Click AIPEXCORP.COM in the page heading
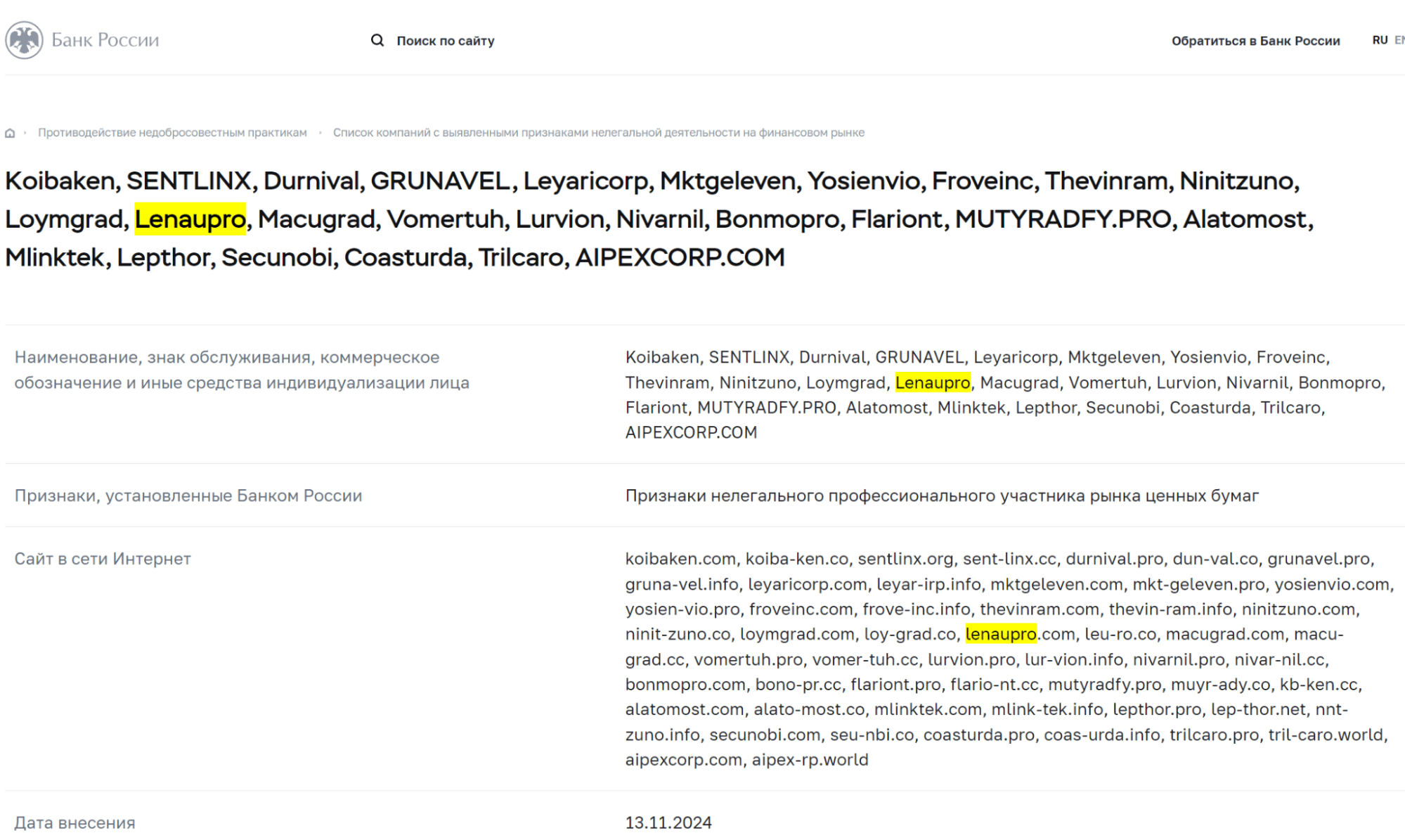The image size is (1405, 840). pos(680,257)
